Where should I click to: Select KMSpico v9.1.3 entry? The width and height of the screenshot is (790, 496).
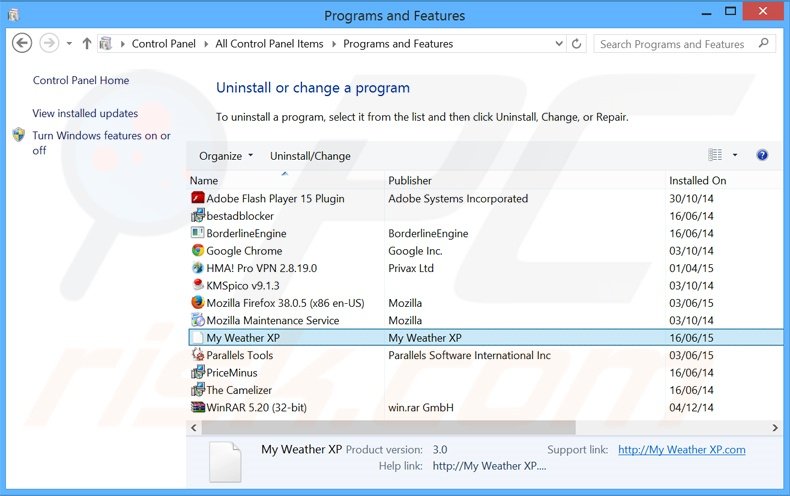coord(242,286)
